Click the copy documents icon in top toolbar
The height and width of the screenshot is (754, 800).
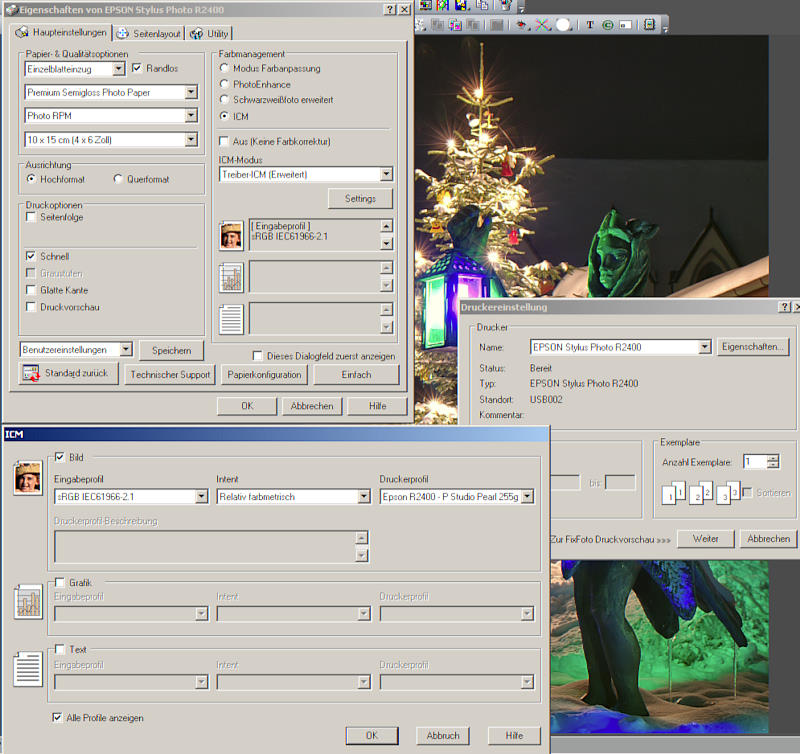482,5
